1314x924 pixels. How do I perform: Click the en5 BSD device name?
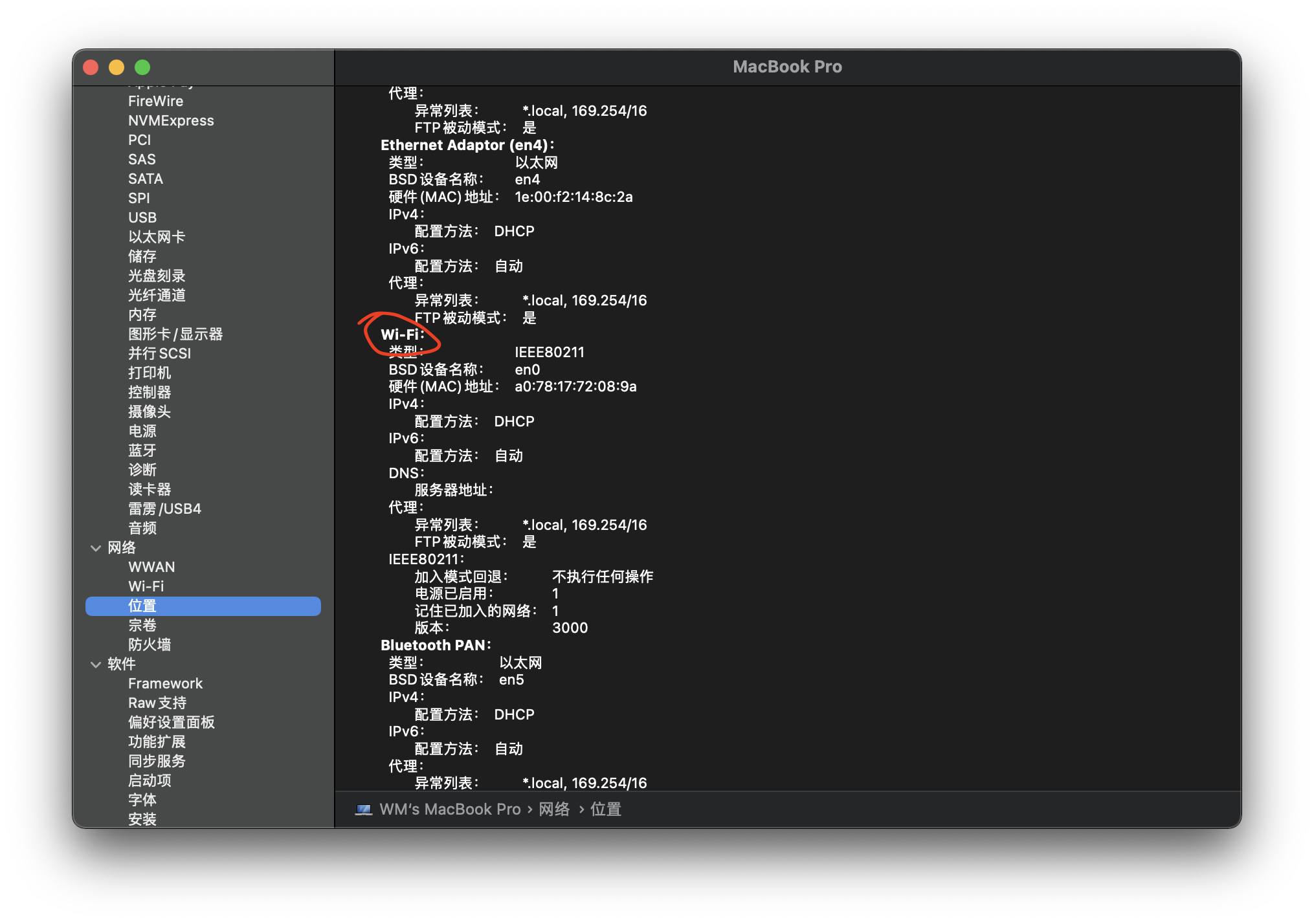tap(511, 679)
